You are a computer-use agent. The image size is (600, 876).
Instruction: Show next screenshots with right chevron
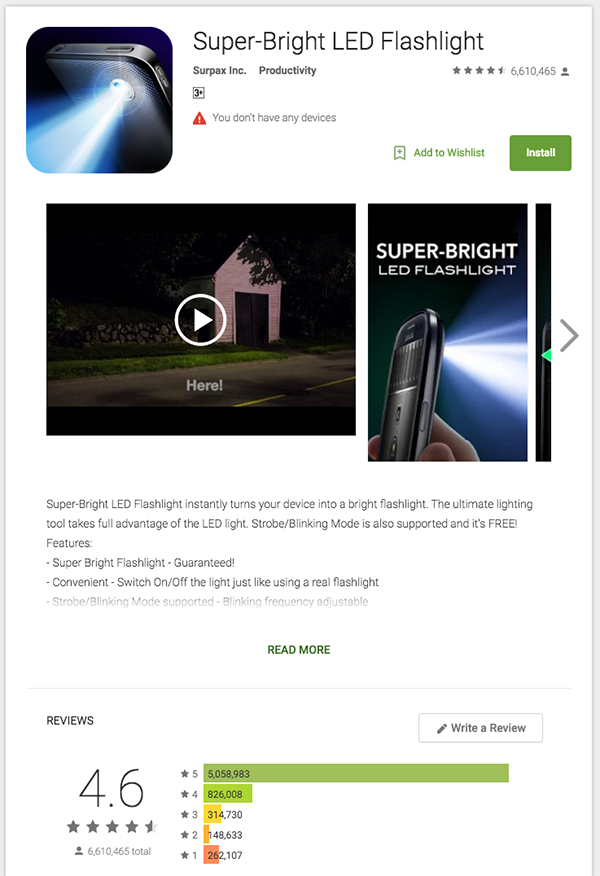[569, 335]
